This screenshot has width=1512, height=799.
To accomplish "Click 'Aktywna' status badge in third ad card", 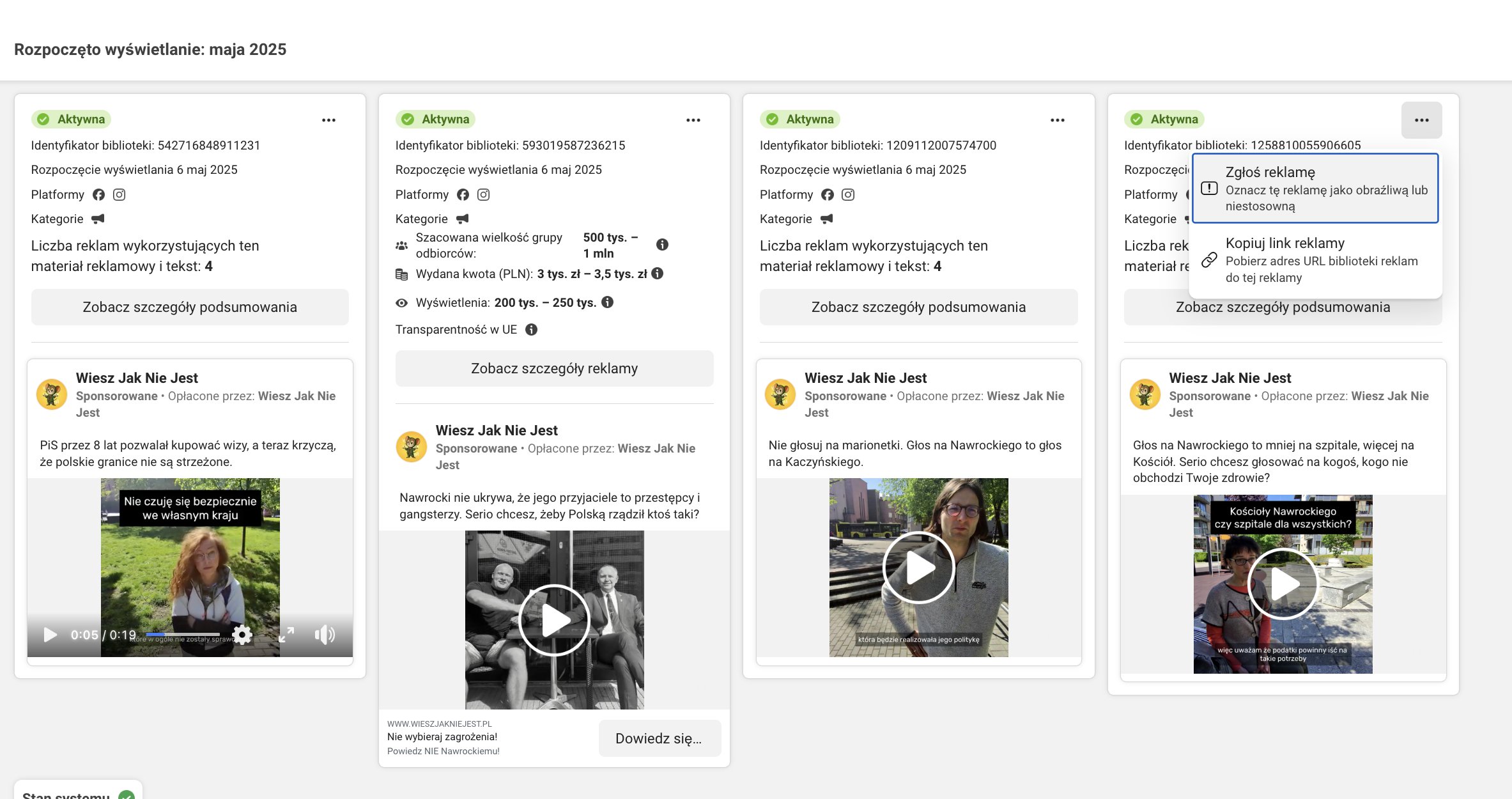I will (800, 119).
